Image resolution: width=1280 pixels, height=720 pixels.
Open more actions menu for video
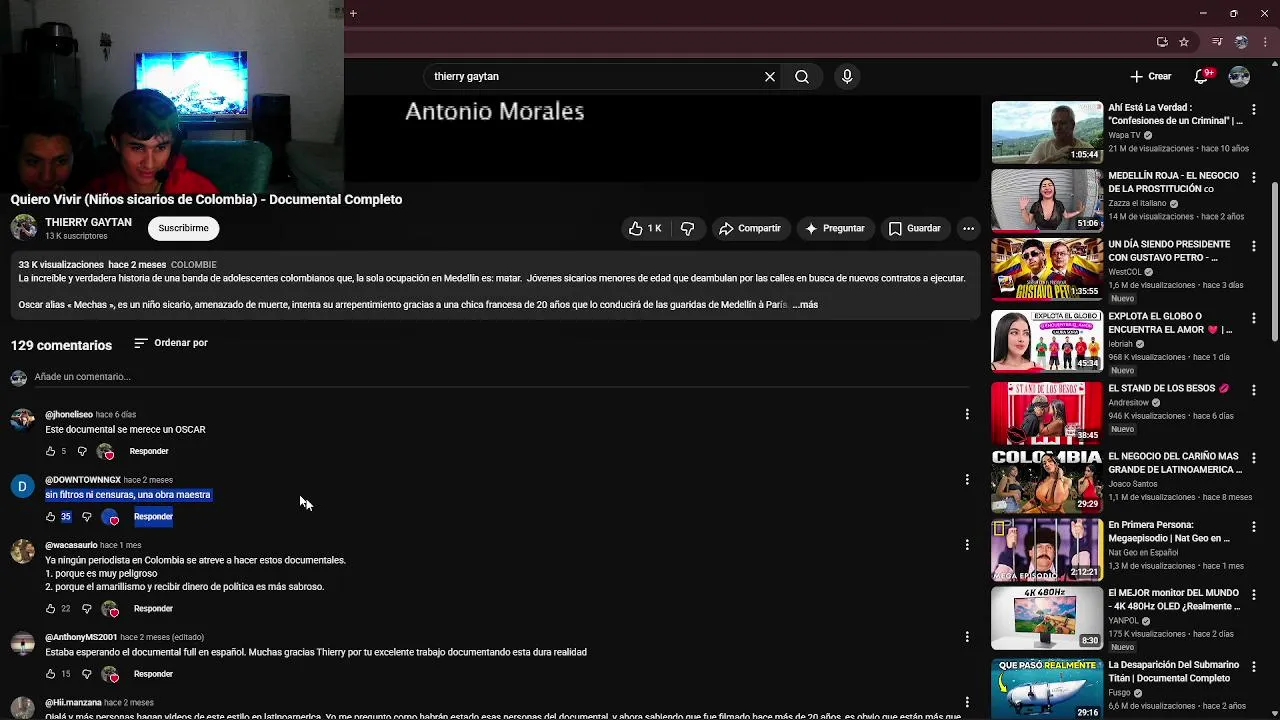point(968,228)
